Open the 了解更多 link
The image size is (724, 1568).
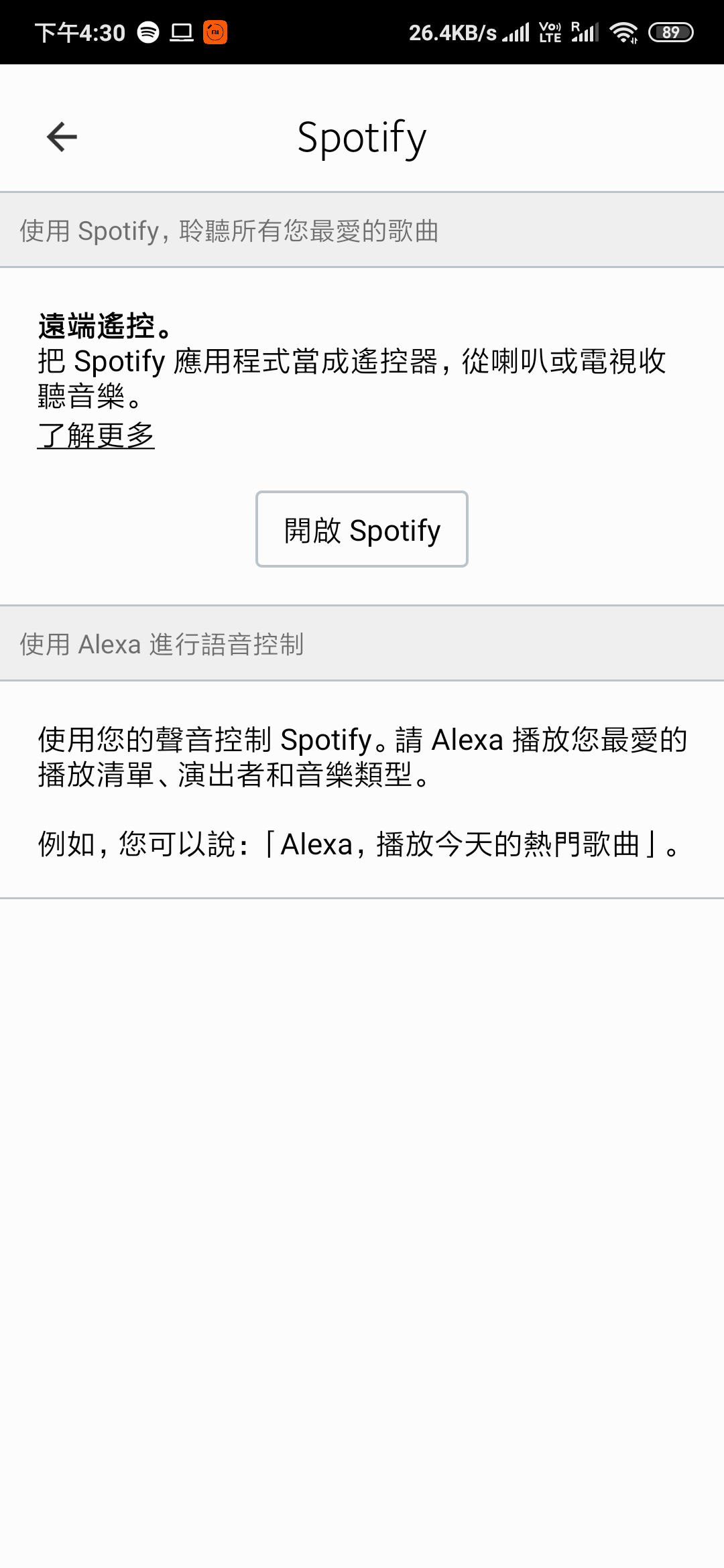[96, 436]
